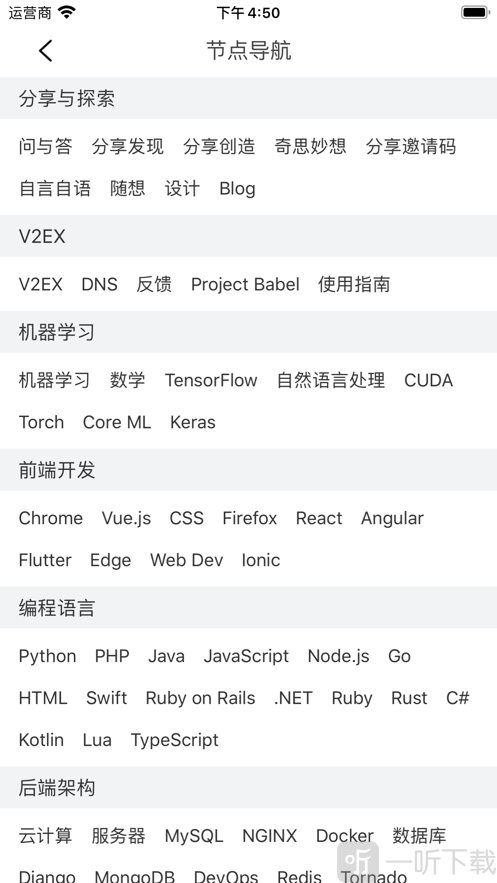
Task: Open the Ruby on Rails node
Action: pyautogui.click(x=200, y=698)
